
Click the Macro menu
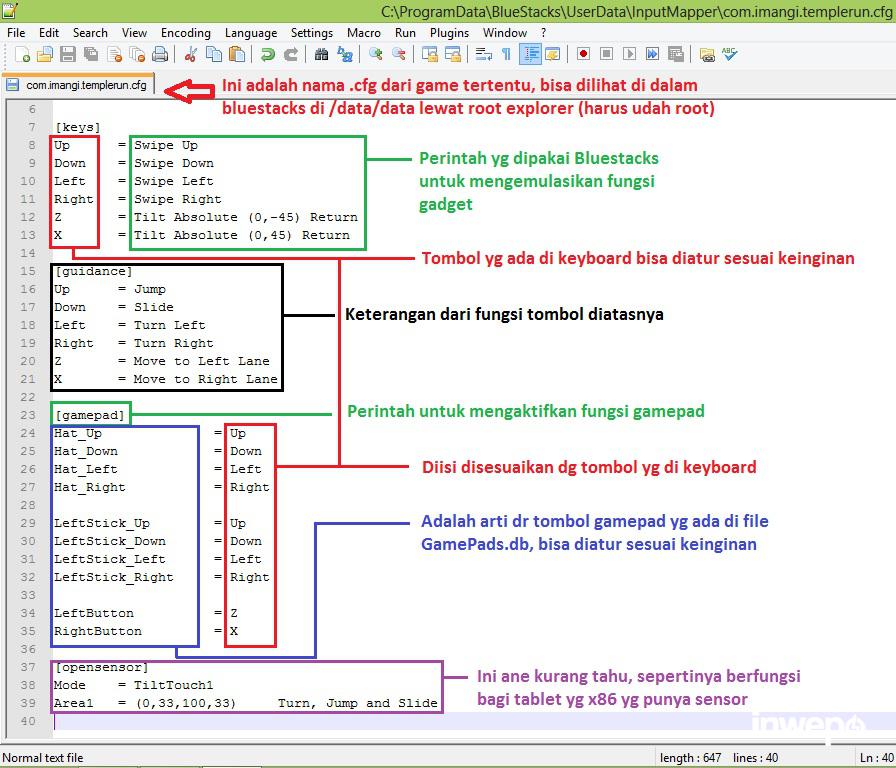tap(363, 32)
